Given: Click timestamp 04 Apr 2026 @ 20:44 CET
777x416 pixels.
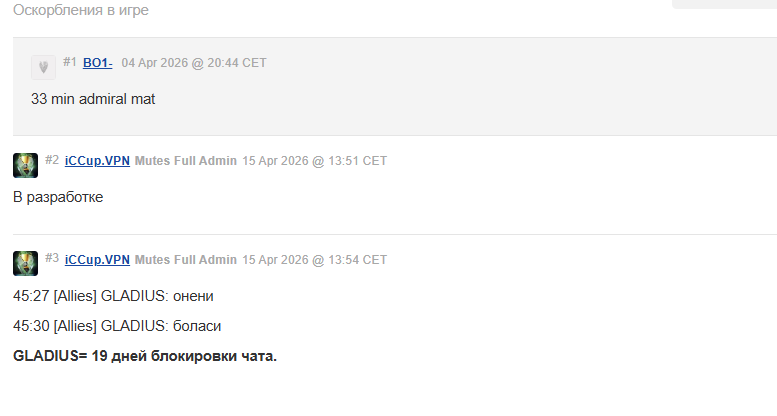Looking at the screenshot, I should tap(194, 63).
